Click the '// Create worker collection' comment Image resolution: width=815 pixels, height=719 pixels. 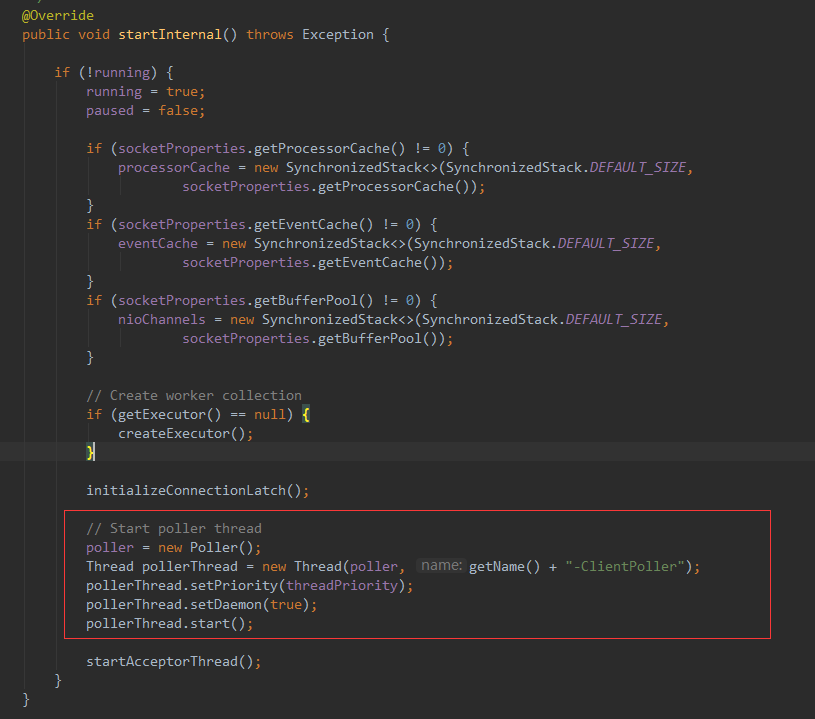click(194, 396)
